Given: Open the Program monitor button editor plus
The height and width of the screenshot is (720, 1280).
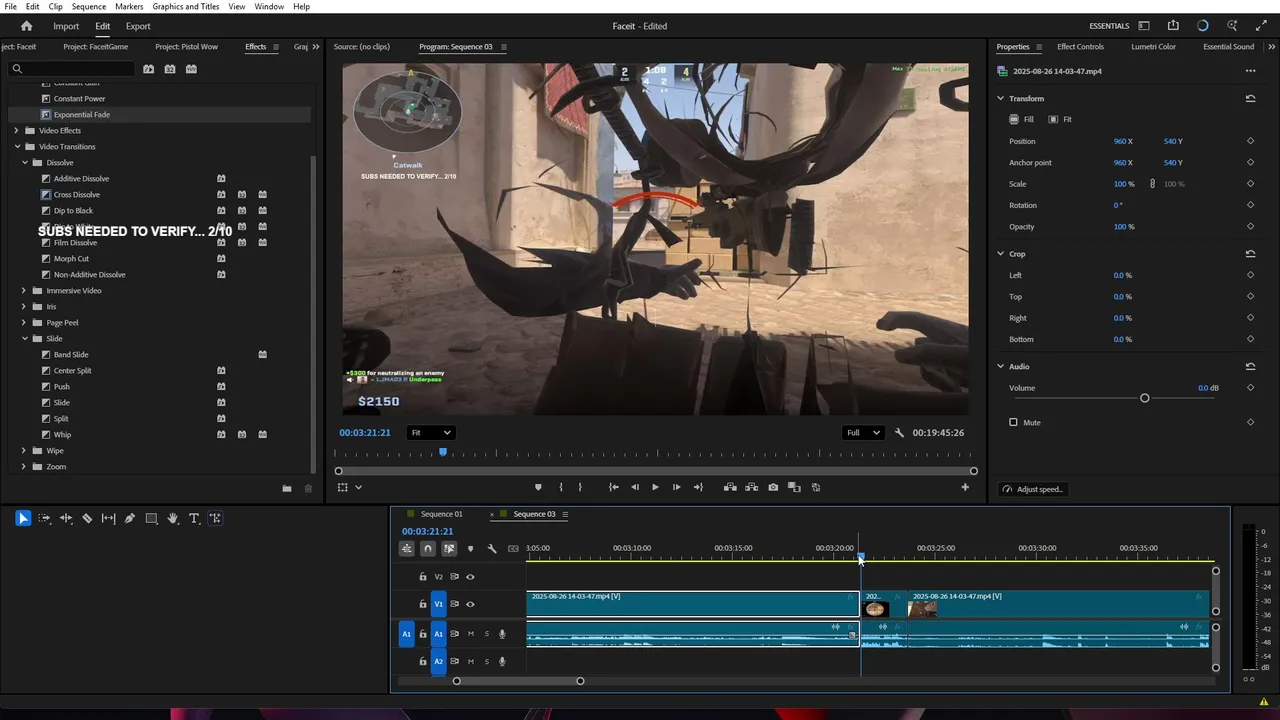Looking at the screenshot, I should coord(965,487).
